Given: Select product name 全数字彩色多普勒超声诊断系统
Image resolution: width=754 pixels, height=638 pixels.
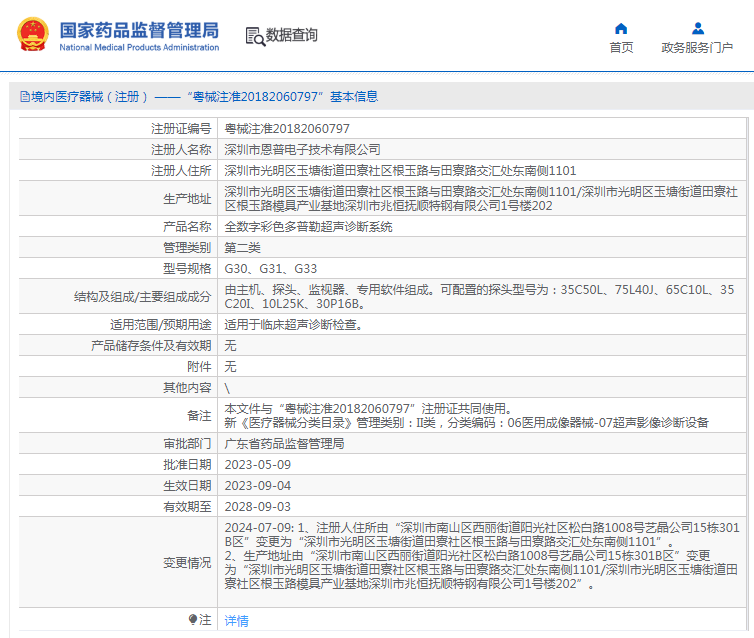Looking at the screenshot, I should point(308,227).
